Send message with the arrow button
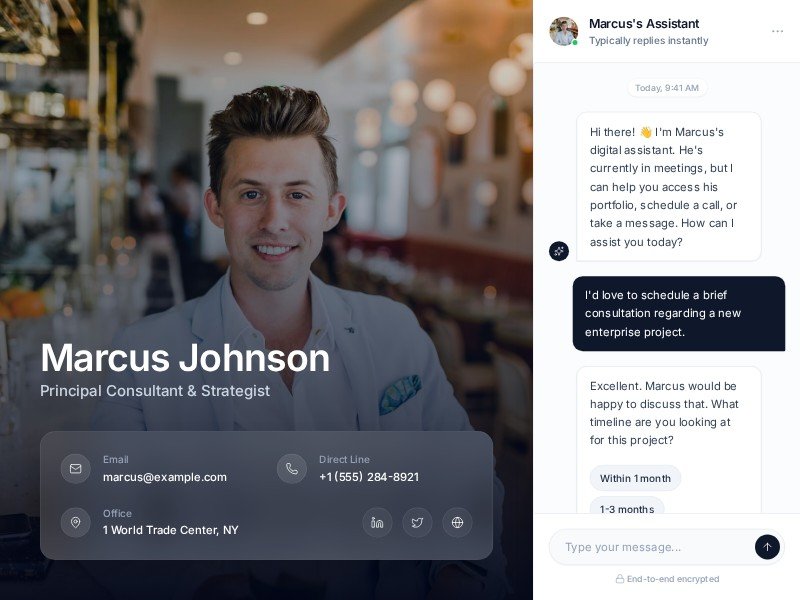This screenshot has height=600, width=800. (767, 547)
